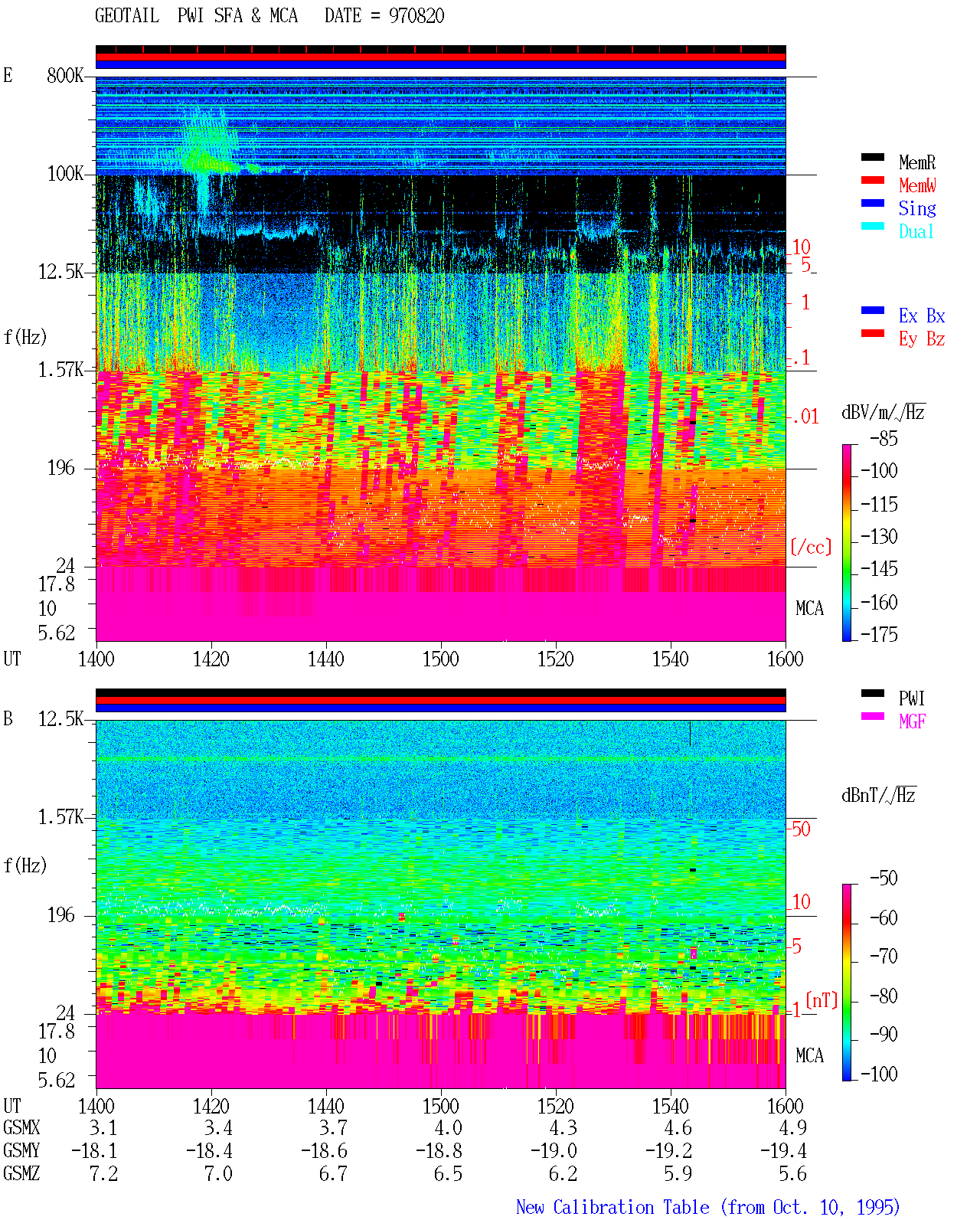The image size is (980, 1220).
Task: Click the '1500' UT label under E panel
Action: pyautogui.click(x=440, y=659)
